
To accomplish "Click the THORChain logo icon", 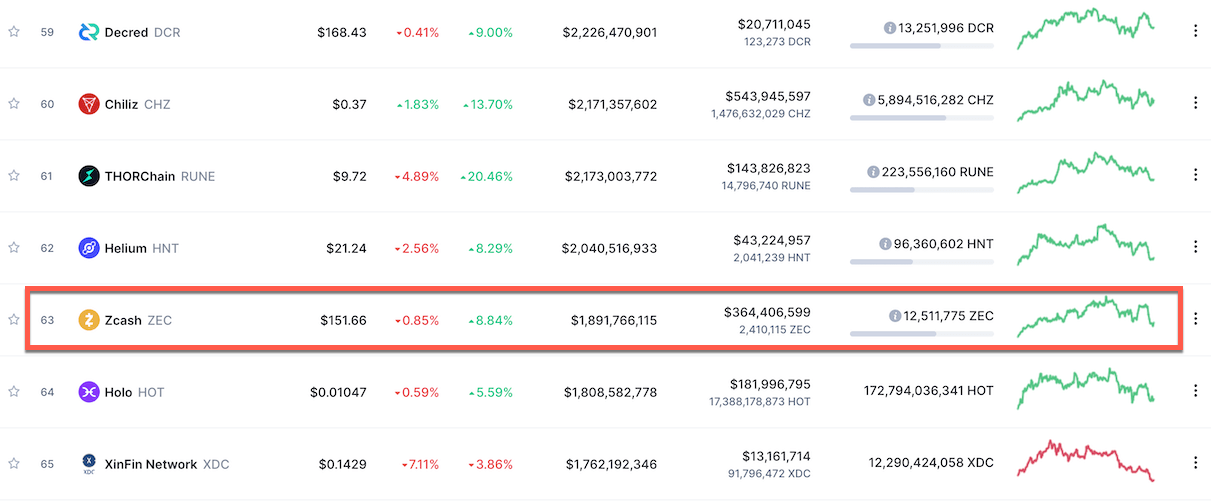I will [88, 176].
